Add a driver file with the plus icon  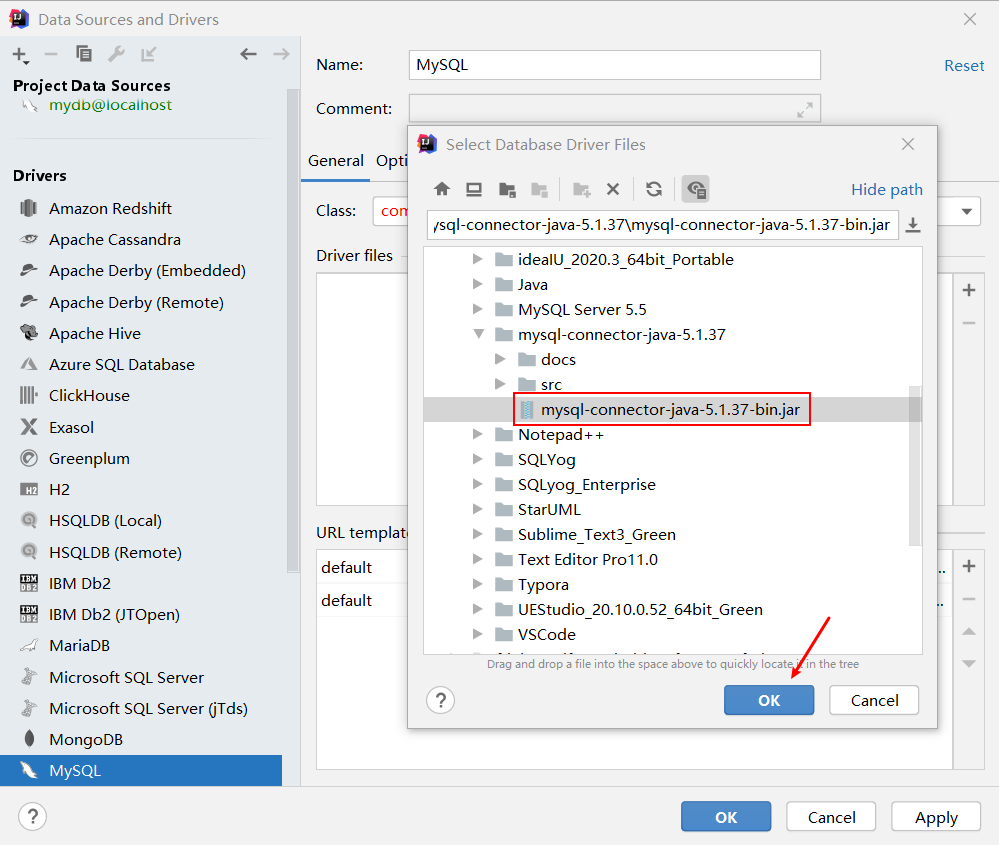pyautogui.click(x=969, y=291)
